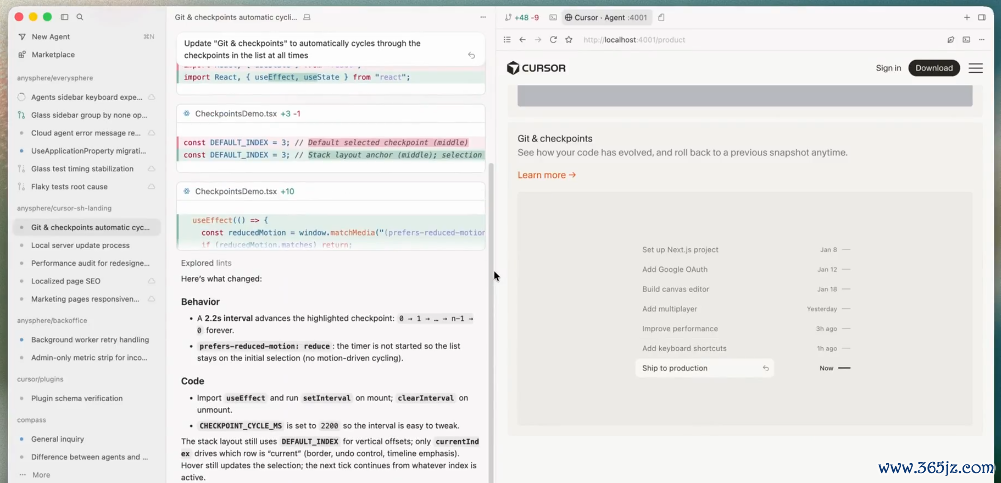Screen dimensions: 1001x483
Task: Select Set up Next.js project checkpoint
Action: tap(680, 249)
